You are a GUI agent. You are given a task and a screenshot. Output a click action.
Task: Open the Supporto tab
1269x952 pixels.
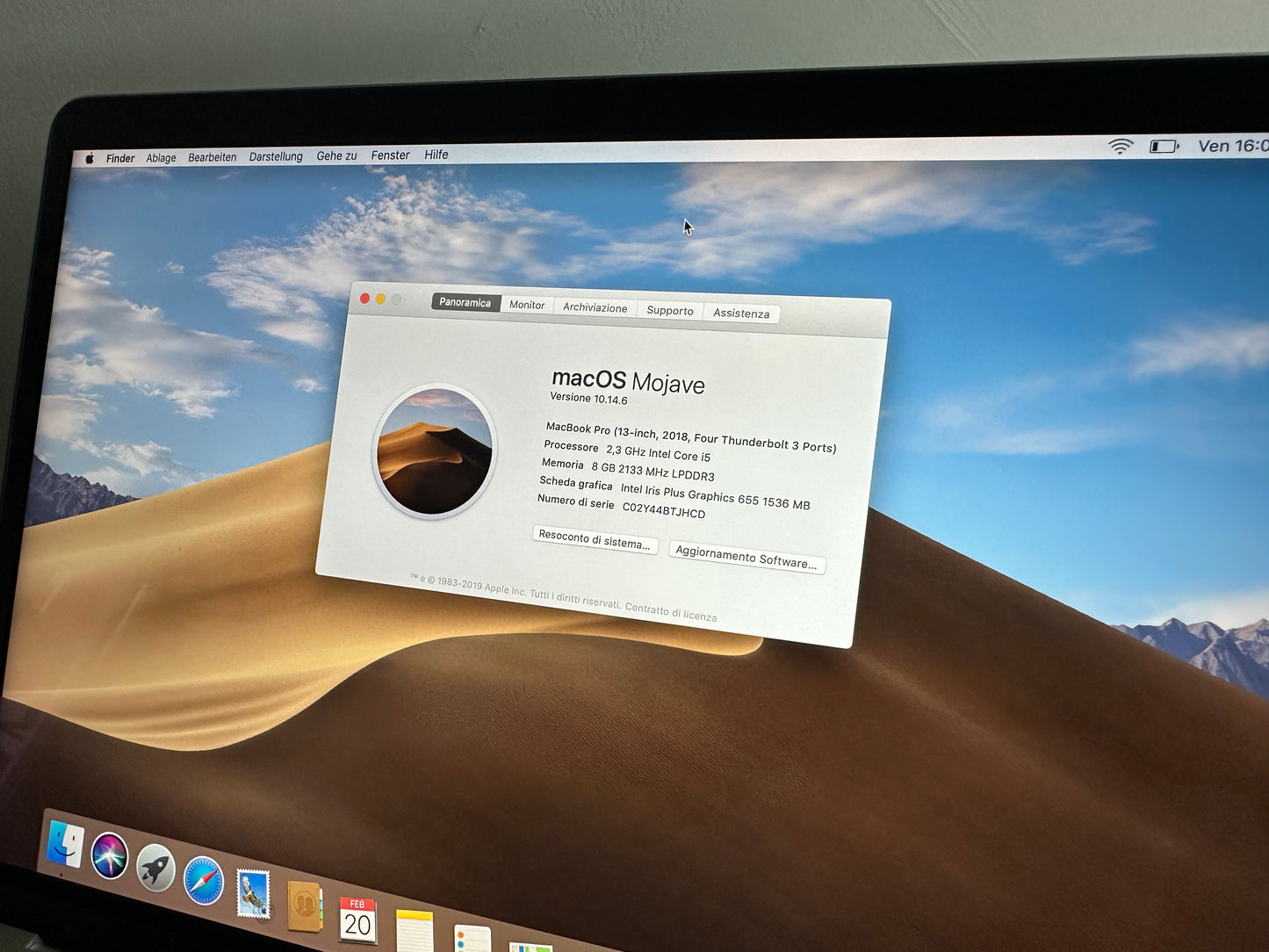pyautogui.click(x=669, y=311)
